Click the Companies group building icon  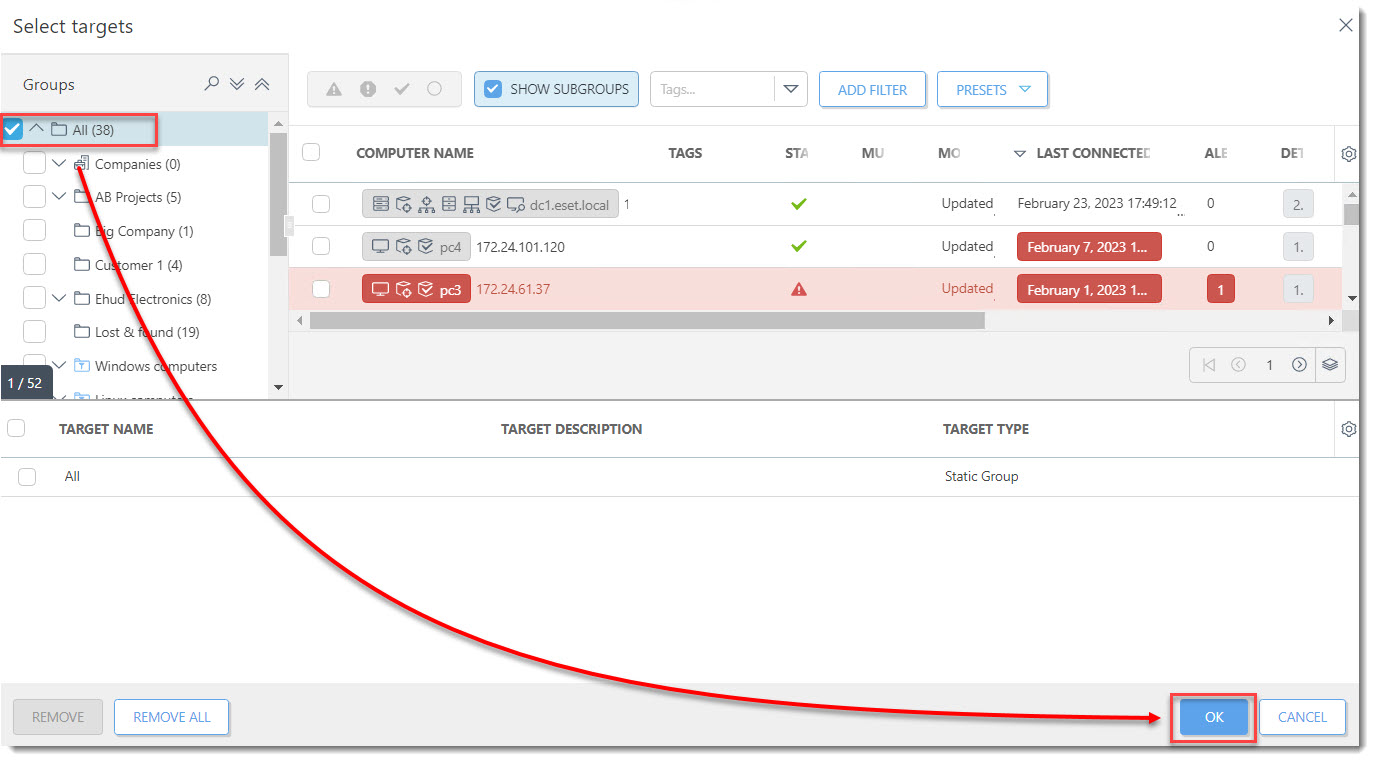83,164
